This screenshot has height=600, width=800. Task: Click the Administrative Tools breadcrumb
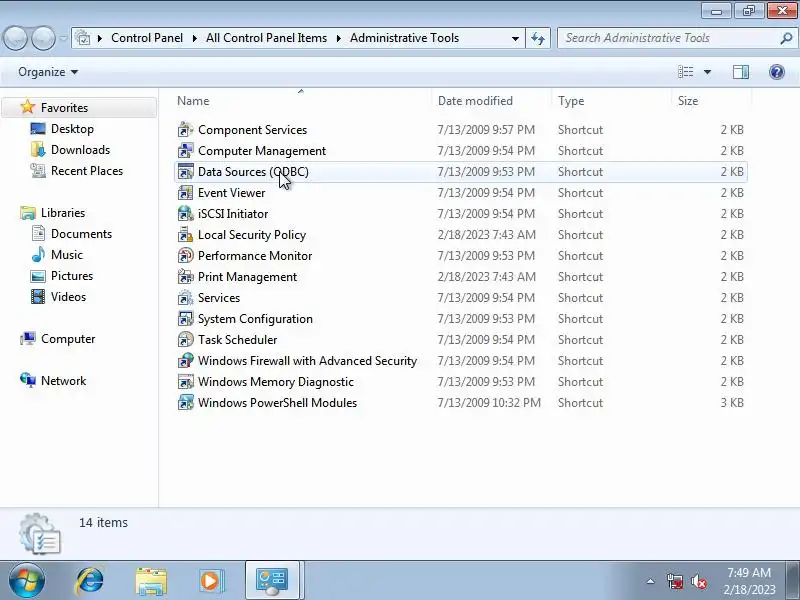pos(404,38)
